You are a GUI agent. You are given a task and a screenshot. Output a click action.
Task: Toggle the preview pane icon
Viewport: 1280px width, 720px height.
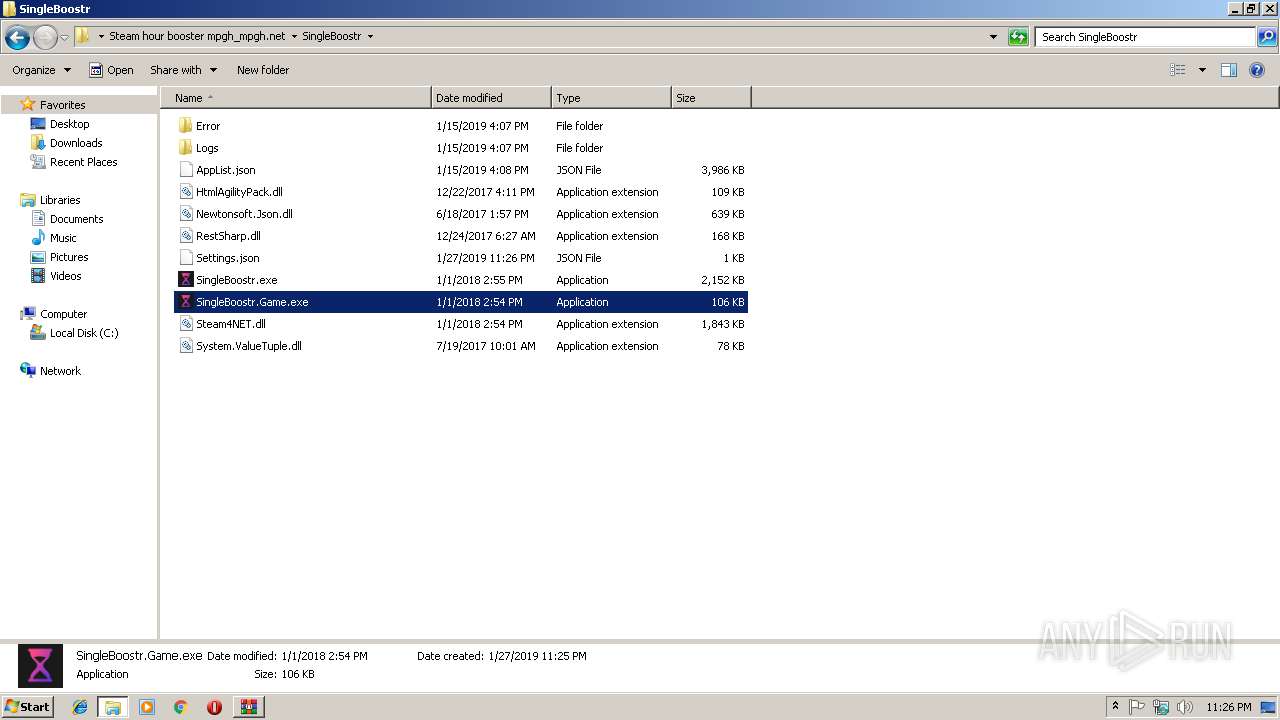coord(1229,70)
